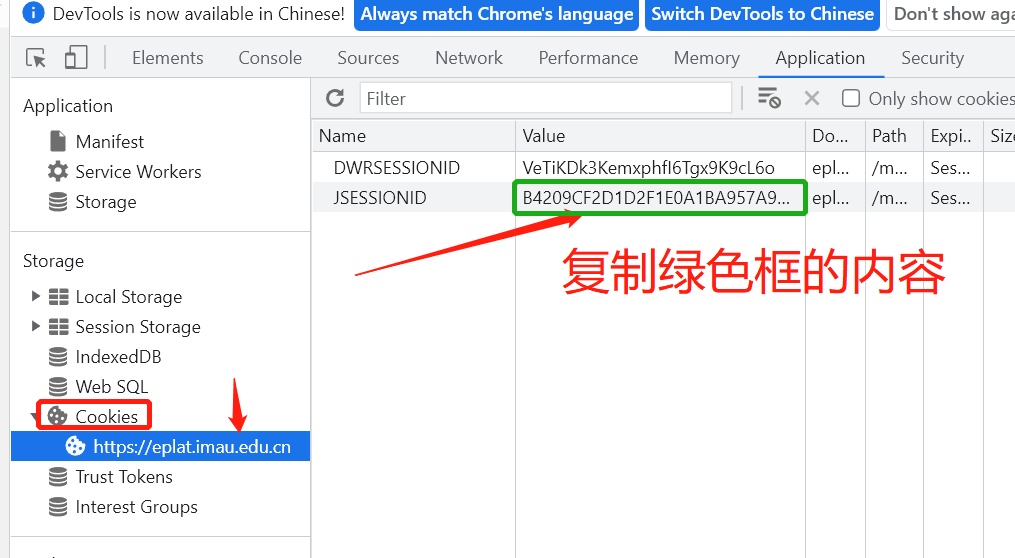The image size is (1015, 558).
Task: Click the Interest Groups database icon
Action: [x=58, y=507]
